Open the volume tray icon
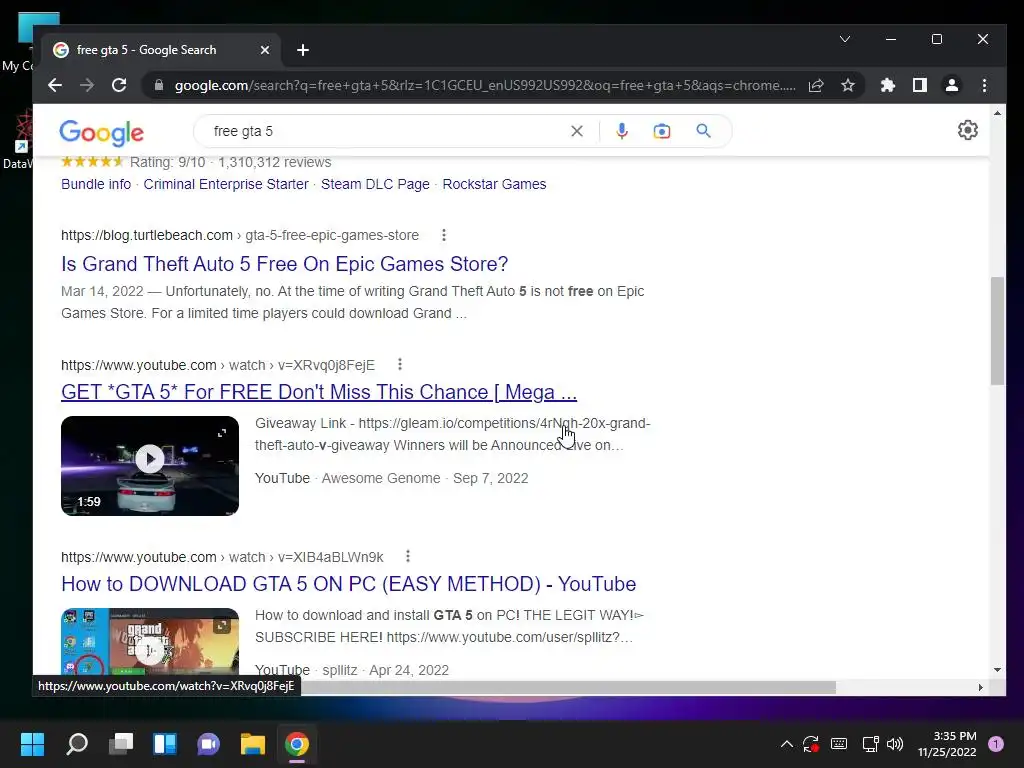 tap(895, 744)
